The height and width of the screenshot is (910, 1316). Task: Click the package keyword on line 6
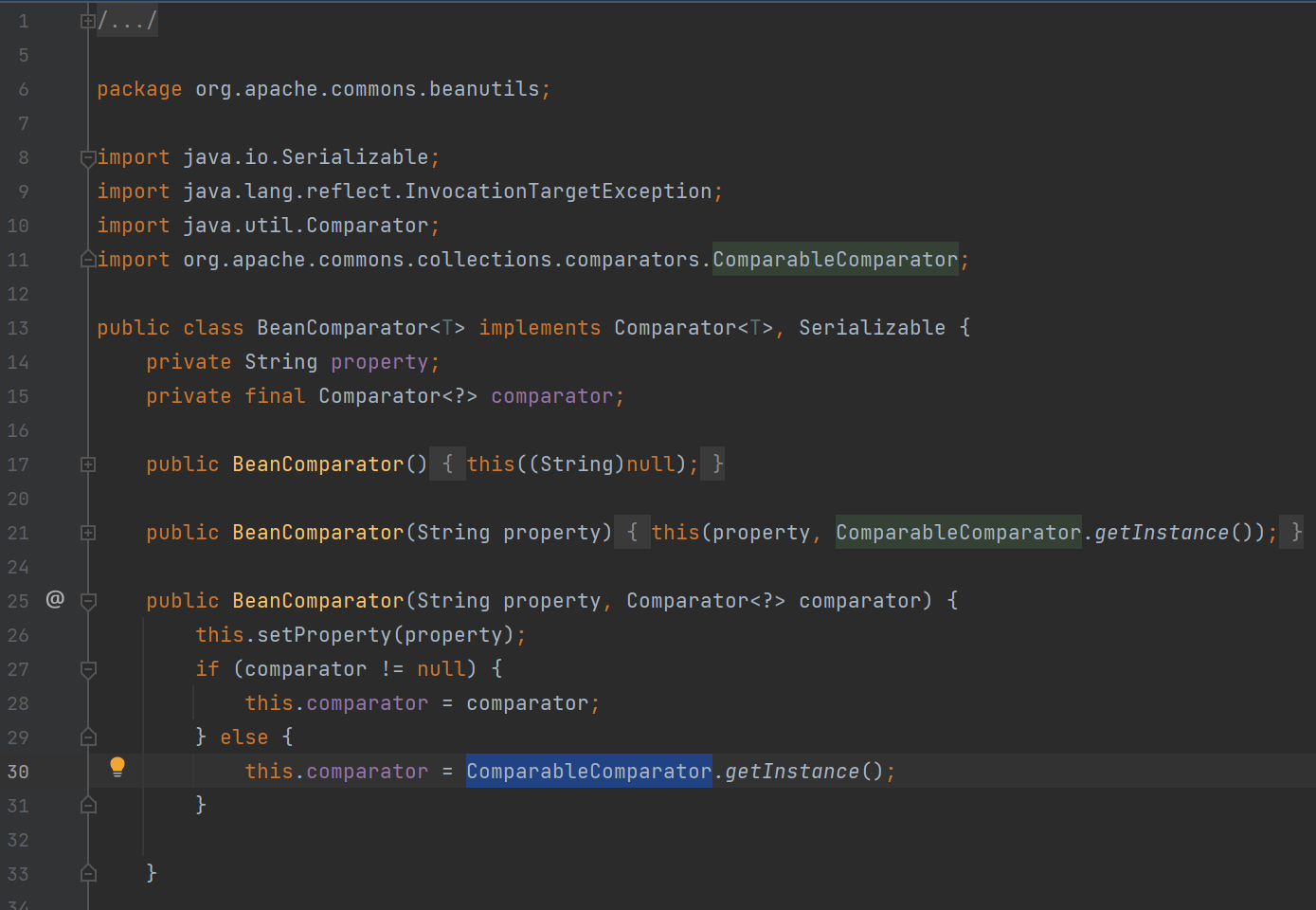(x=139, y=89)
